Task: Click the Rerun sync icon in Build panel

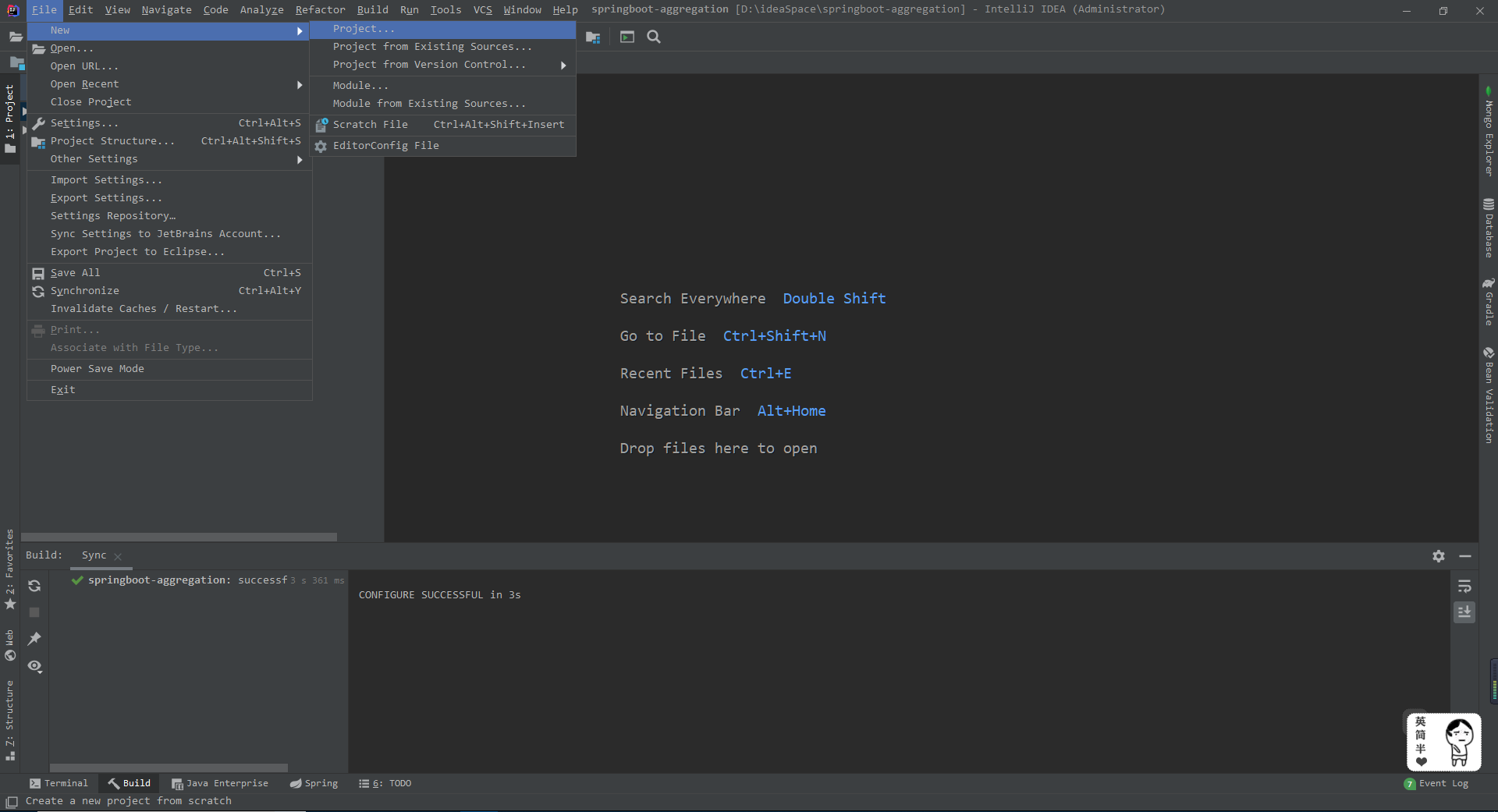Action: tap(34, 586)
